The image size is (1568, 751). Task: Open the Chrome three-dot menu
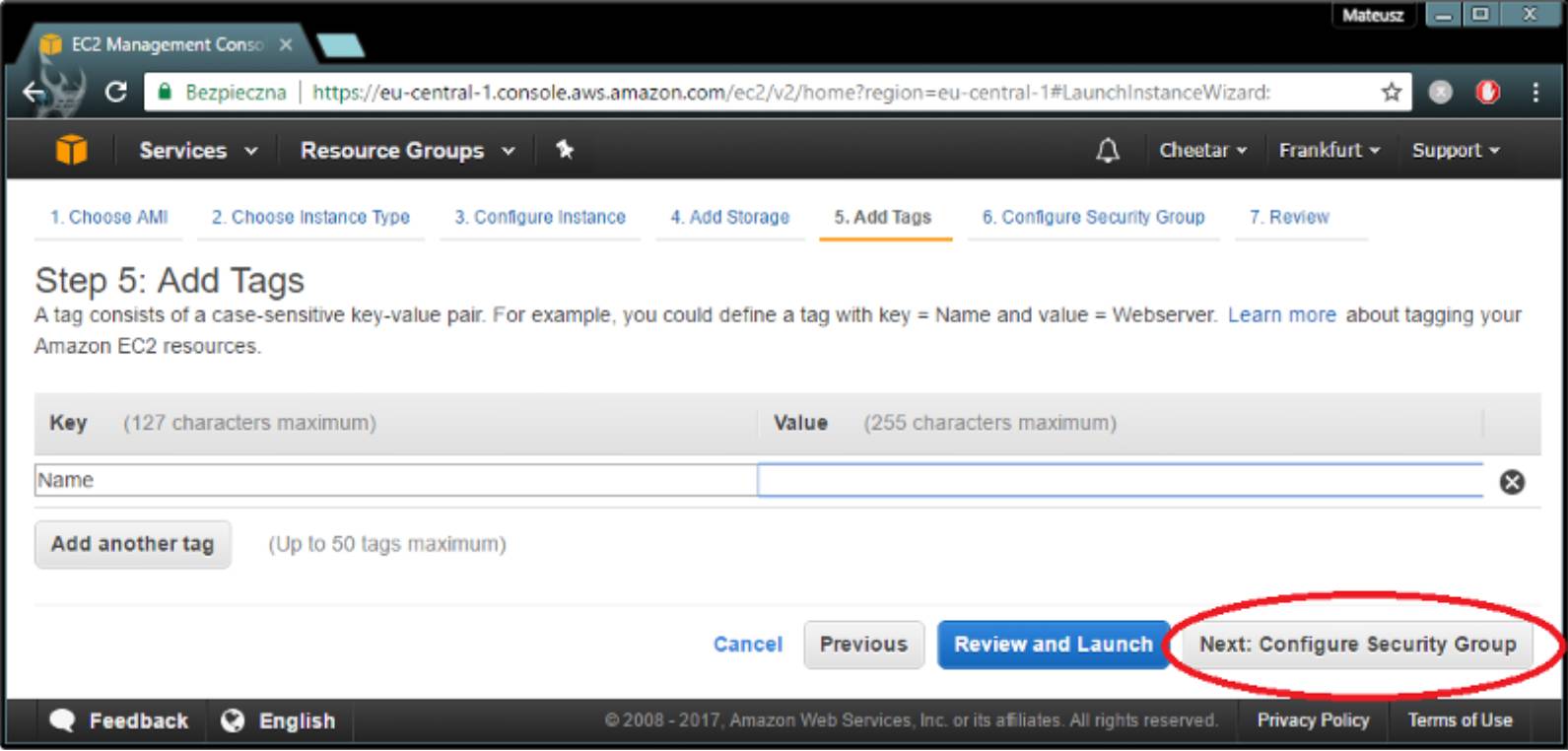coord(1535,93)
